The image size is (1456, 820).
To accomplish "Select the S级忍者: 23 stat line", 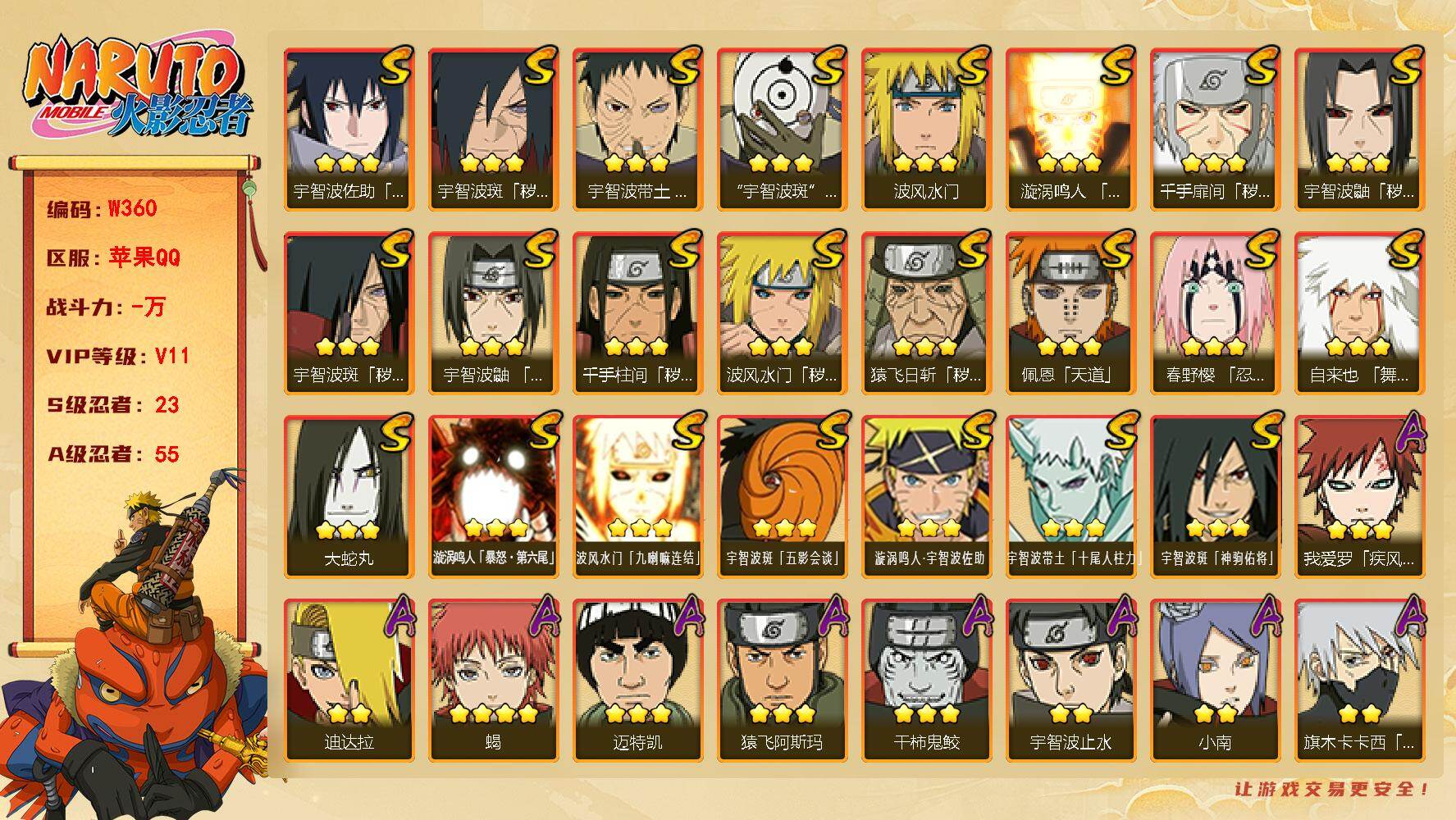I will tap(113, 405).
